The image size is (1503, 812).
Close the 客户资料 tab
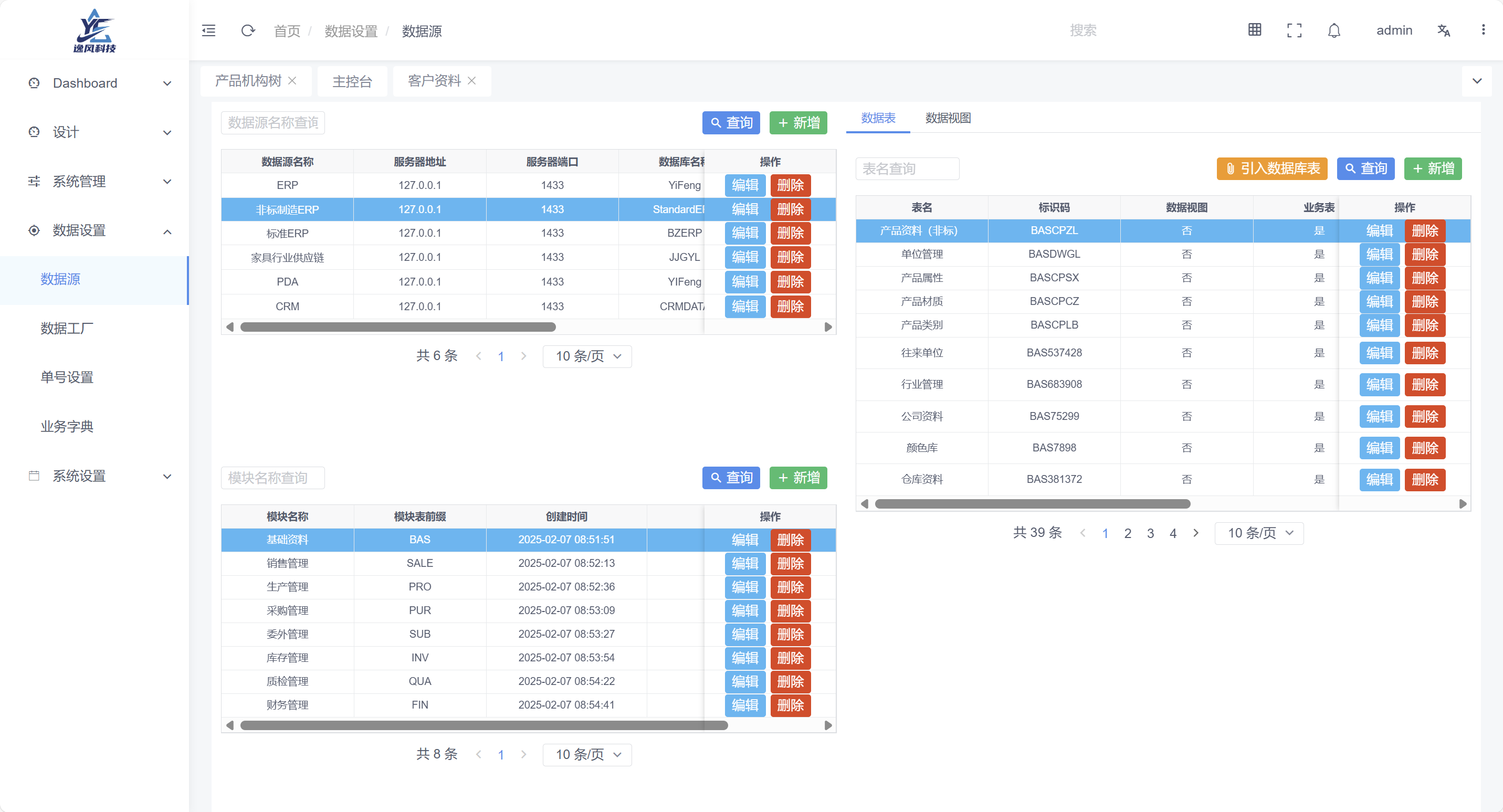click(x=472, y=80)
